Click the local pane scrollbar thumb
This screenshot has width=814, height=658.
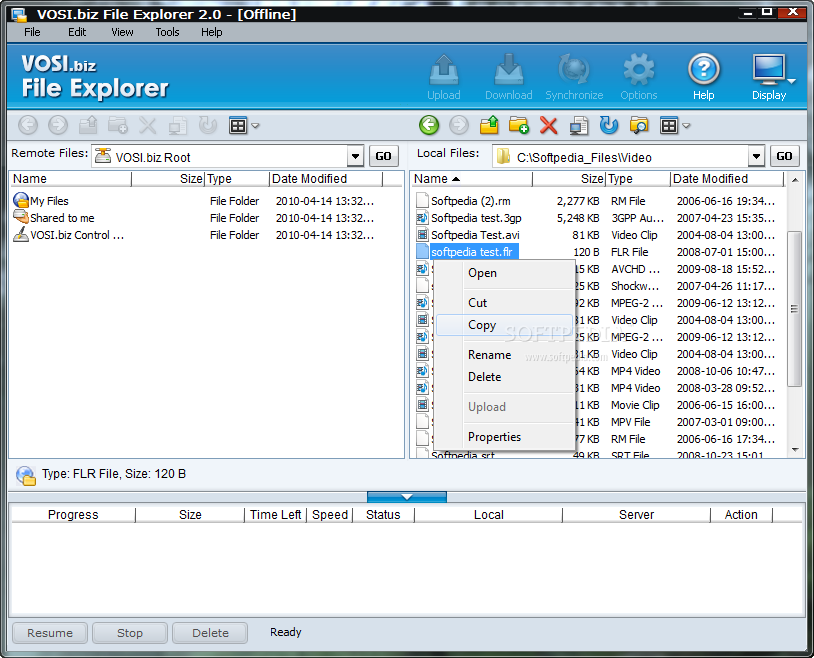click(x=794, y=309)
